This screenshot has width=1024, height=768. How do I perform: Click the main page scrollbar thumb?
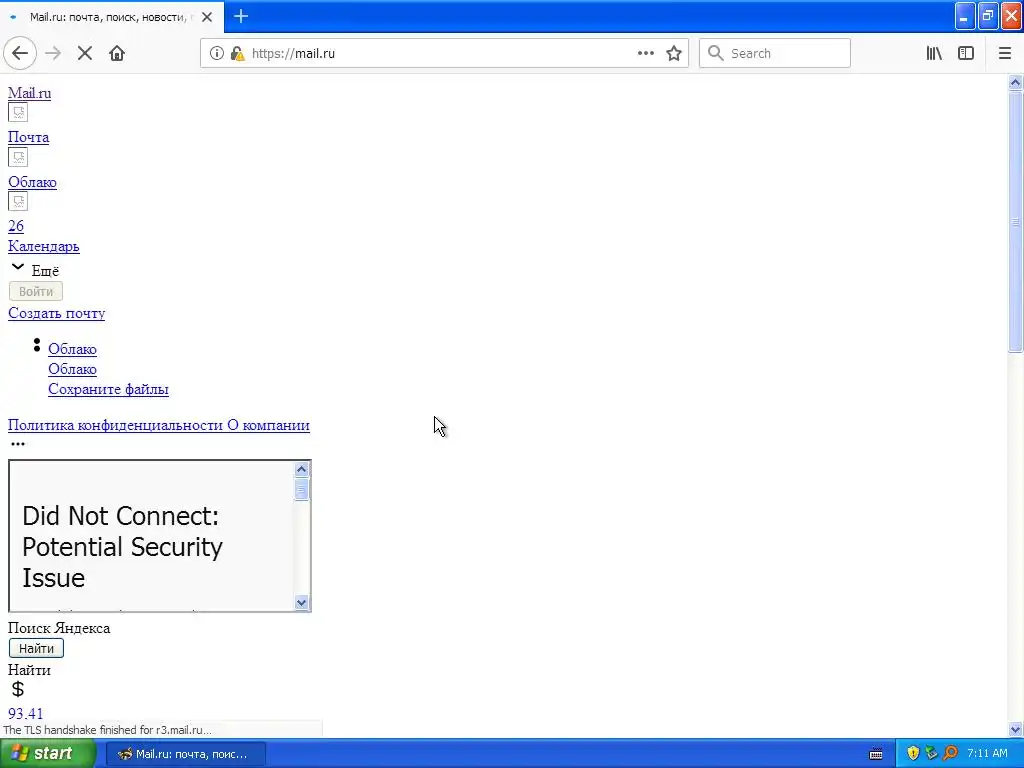point(1015,222)
